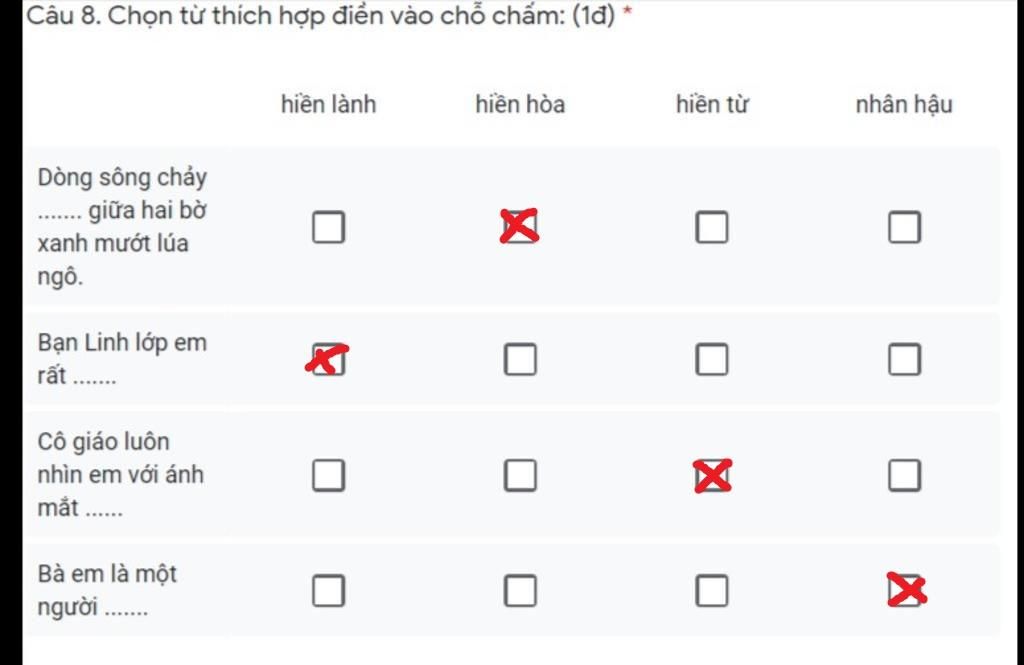Check 'hiền hòa' for 'Bà em là một người' row
The image size is (1024, 665).
pos(520,591)
